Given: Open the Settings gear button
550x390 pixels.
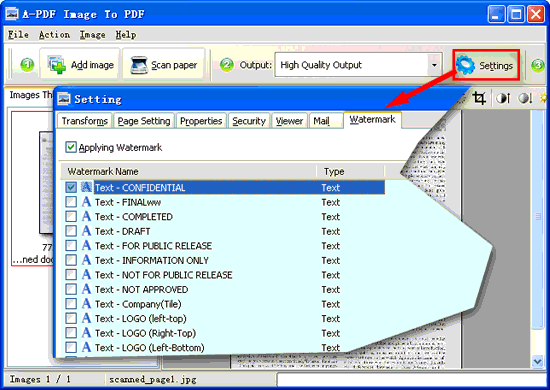Looking at the screenshot, I should 486,65.
